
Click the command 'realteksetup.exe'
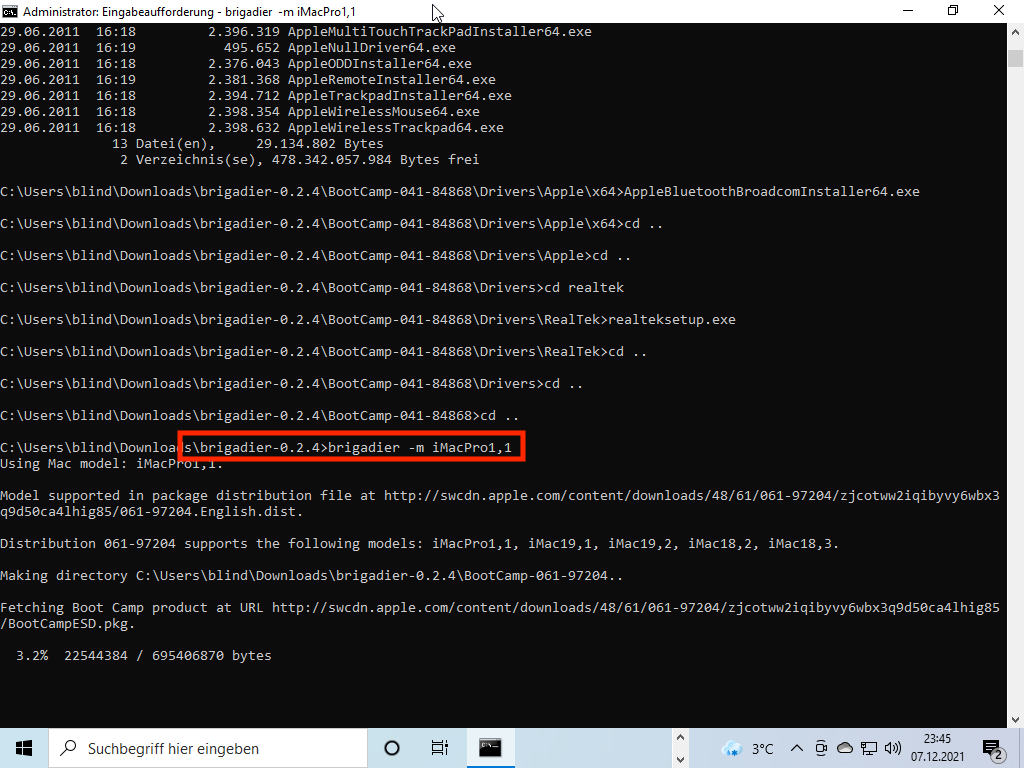[672, 319]
